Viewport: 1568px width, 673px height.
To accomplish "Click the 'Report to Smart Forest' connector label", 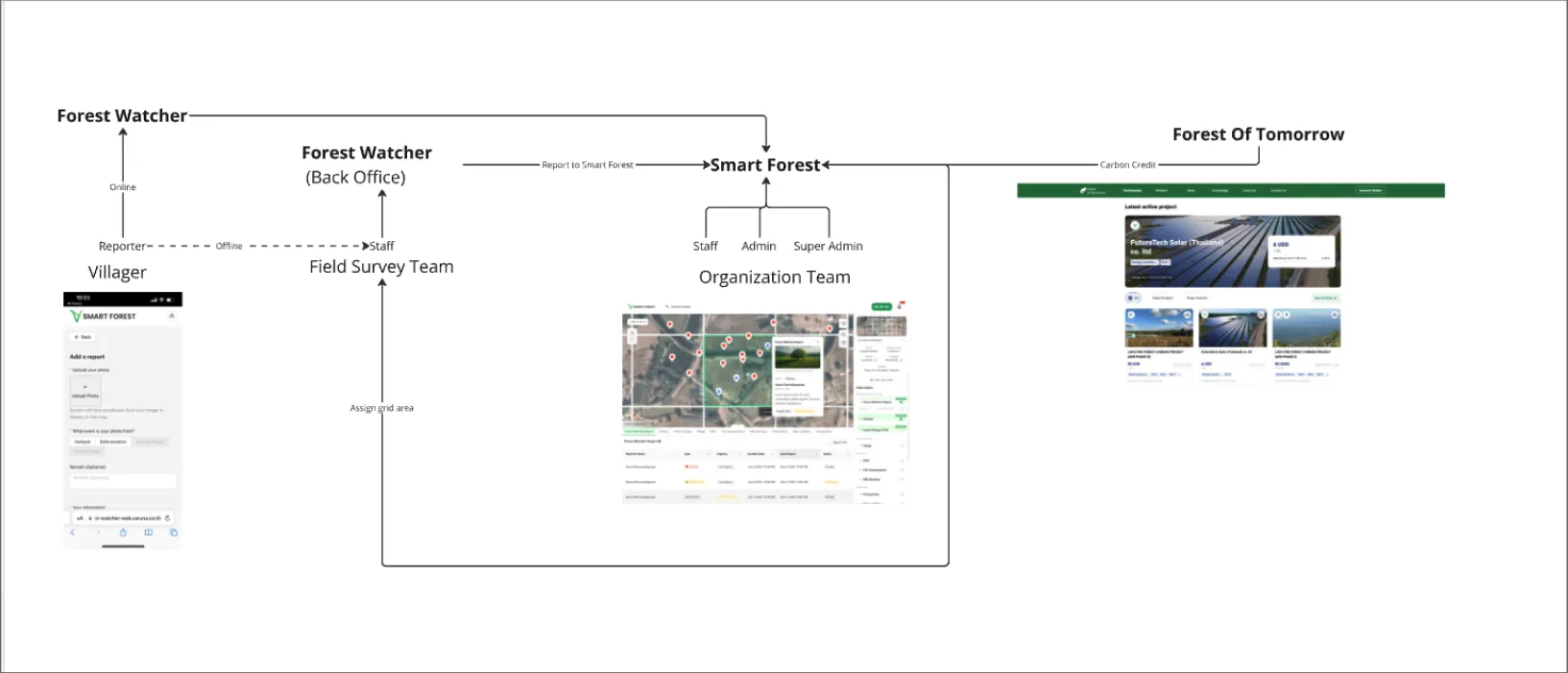I will (588, 165).
